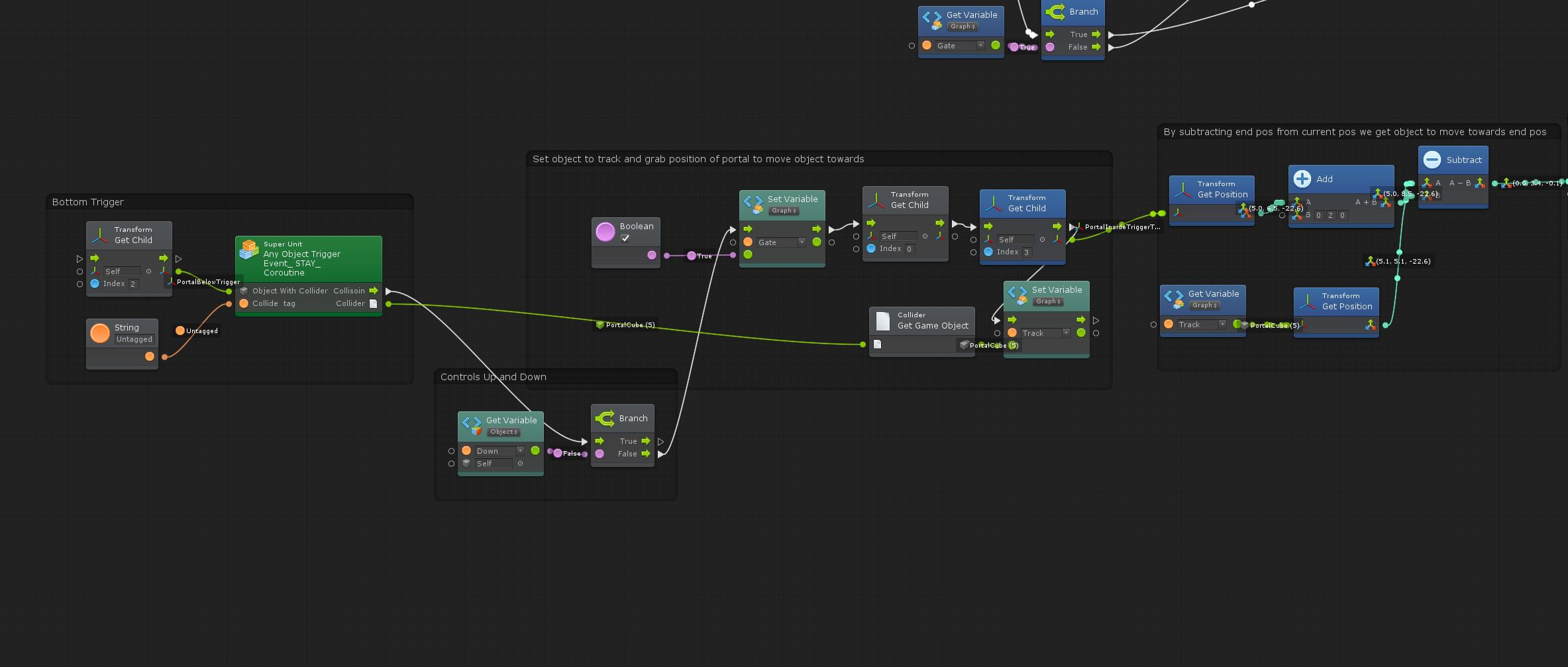The width and height of the screenshot is (1568, 667).
Task: Click the PortalInsideTriggerT... value label
Action: point(1117,227)
